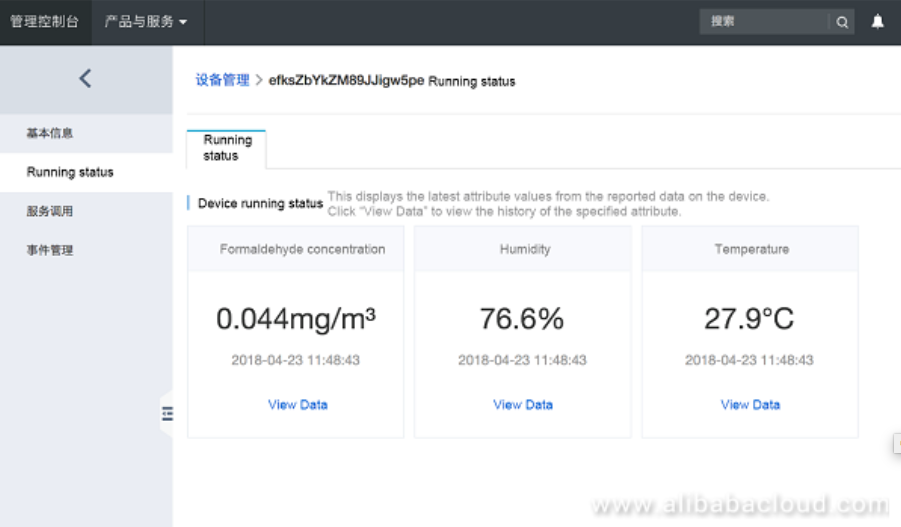This screenshot has width=901, height=527.
Task: View Data for Formaldehyde concentration
Action: [x=297, y=405]
